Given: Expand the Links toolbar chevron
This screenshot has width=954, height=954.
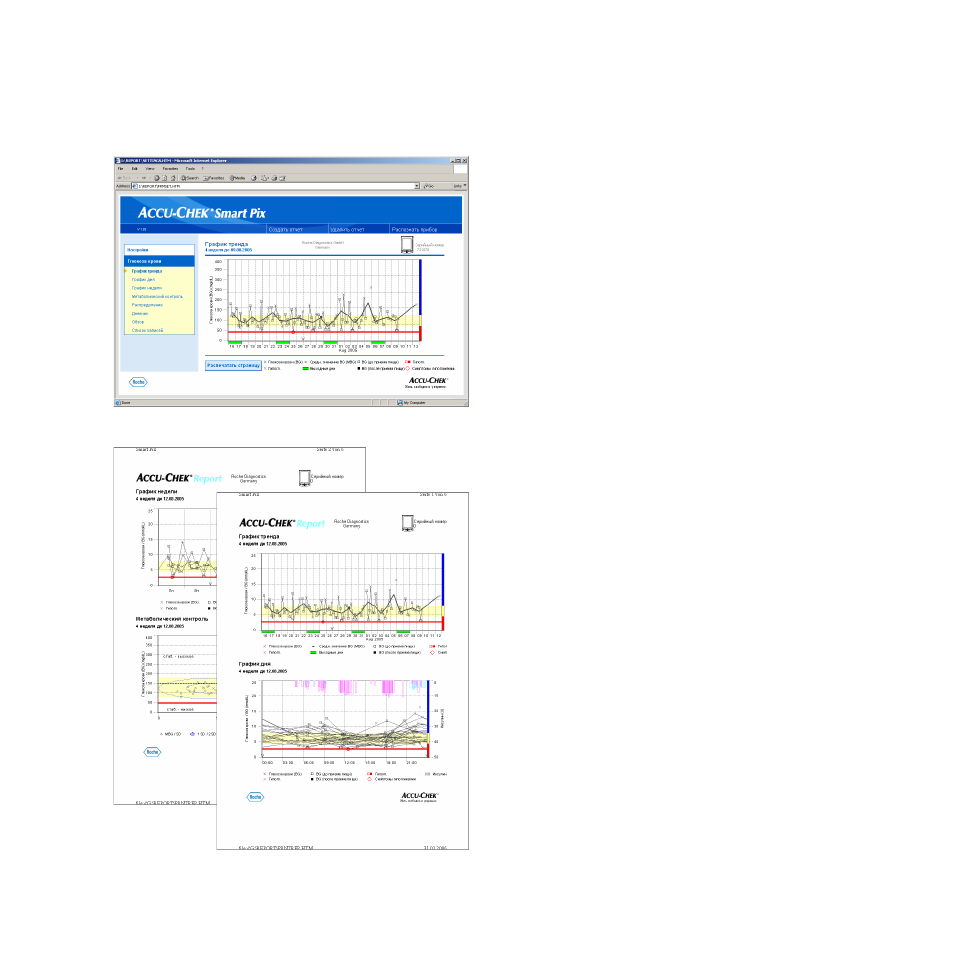Looking at the screenshot, I should pos(465,186).
